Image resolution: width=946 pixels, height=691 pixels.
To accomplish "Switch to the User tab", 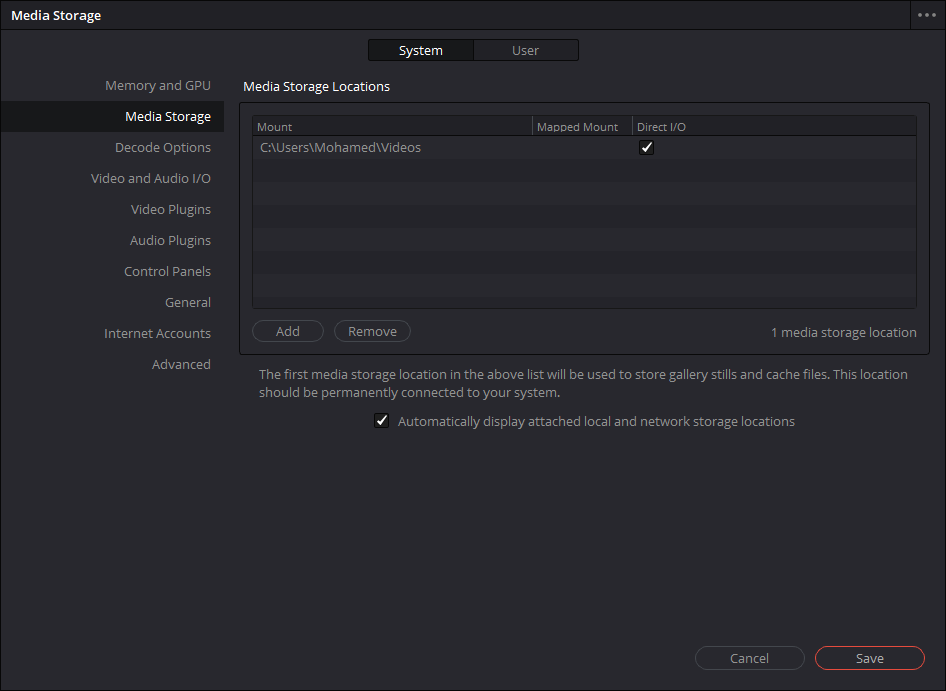I will (x=525, y=51).
